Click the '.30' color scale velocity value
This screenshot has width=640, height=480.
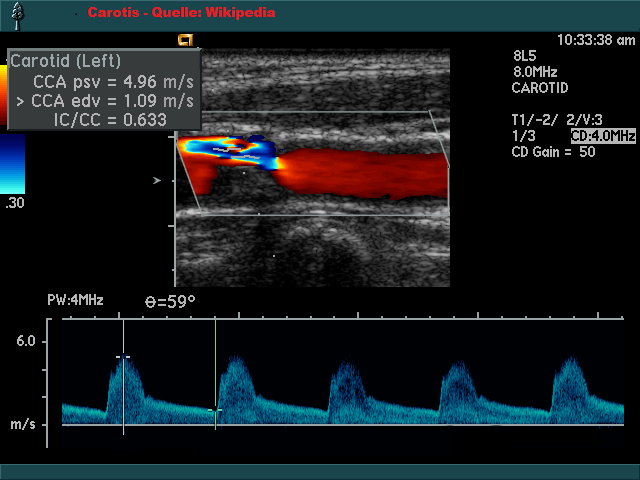pyautogui.click(x=15, y=203)
